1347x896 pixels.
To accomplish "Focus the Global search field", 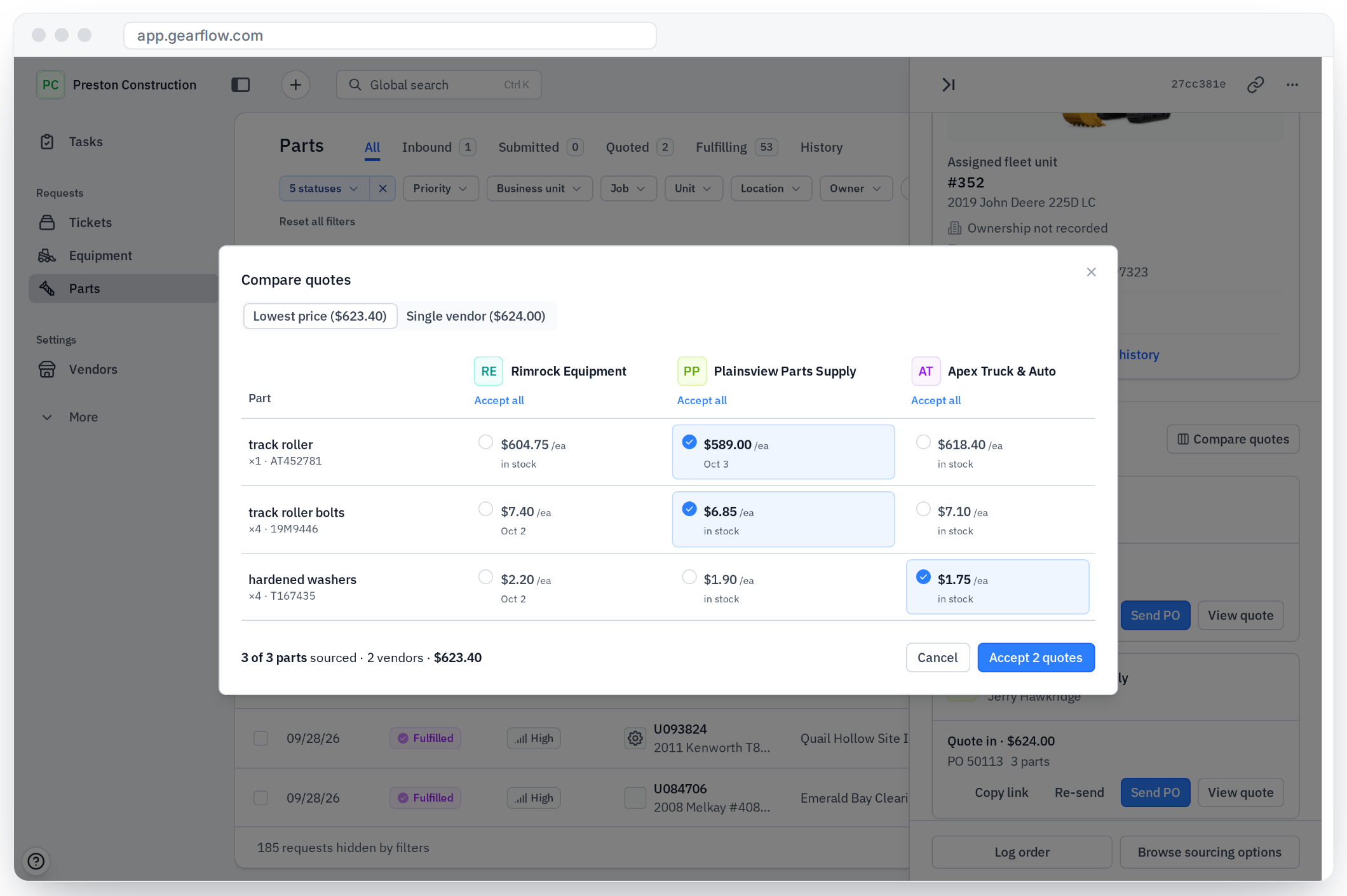I will coord(438,85).
